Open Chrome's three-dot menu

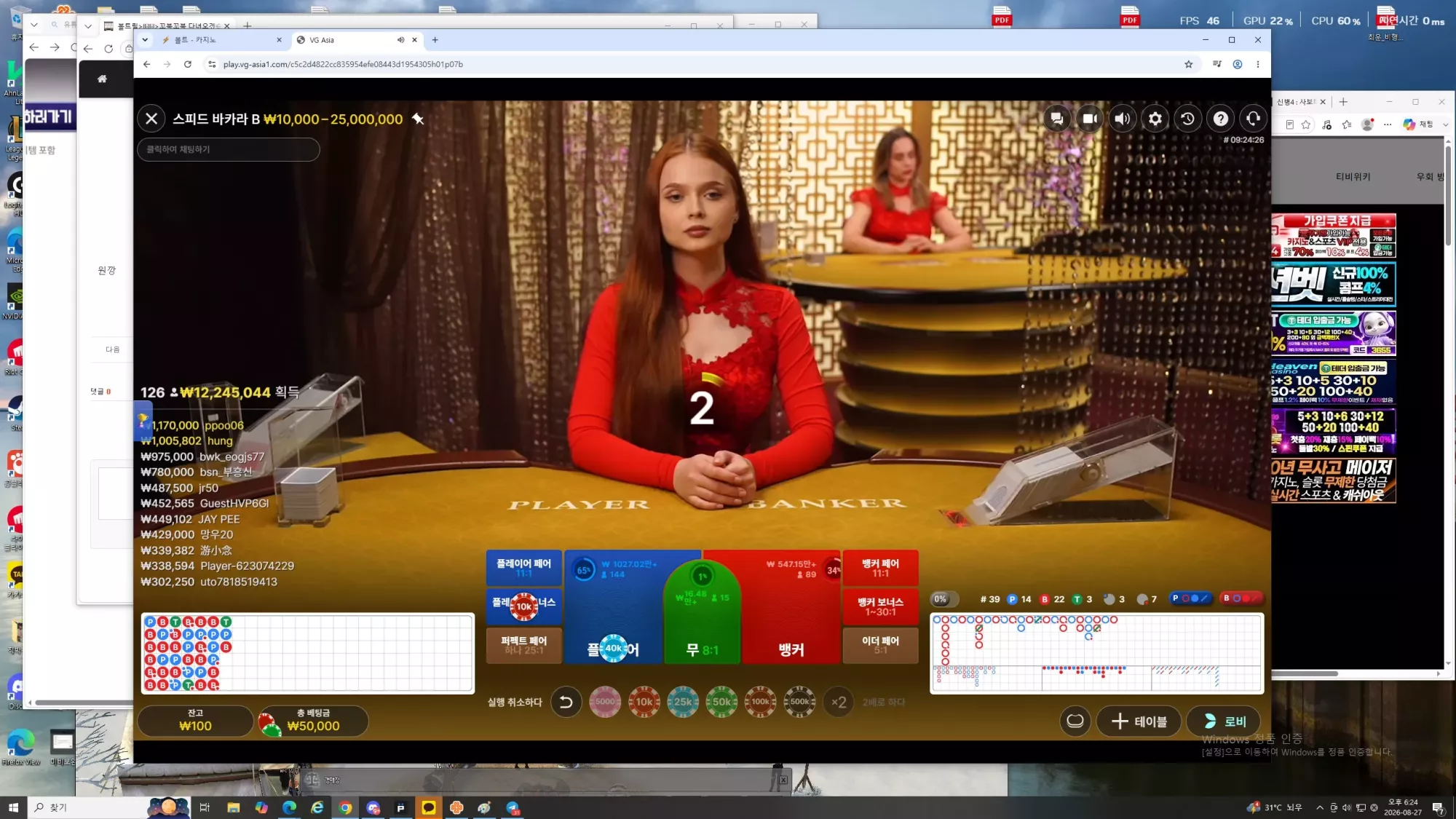[x=1258, y=64]
